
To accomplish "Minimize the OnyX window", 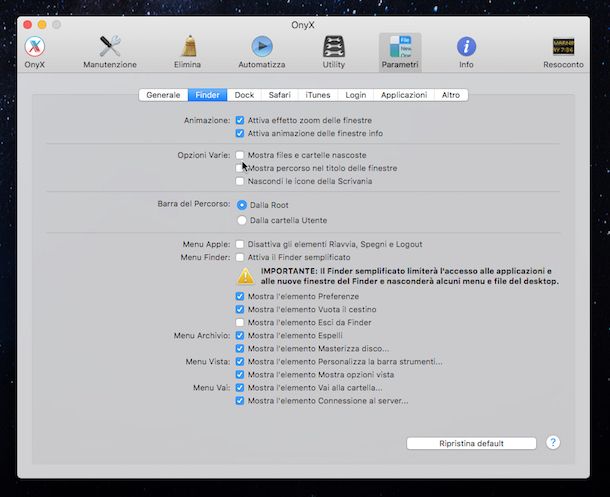I will (42, 25).
